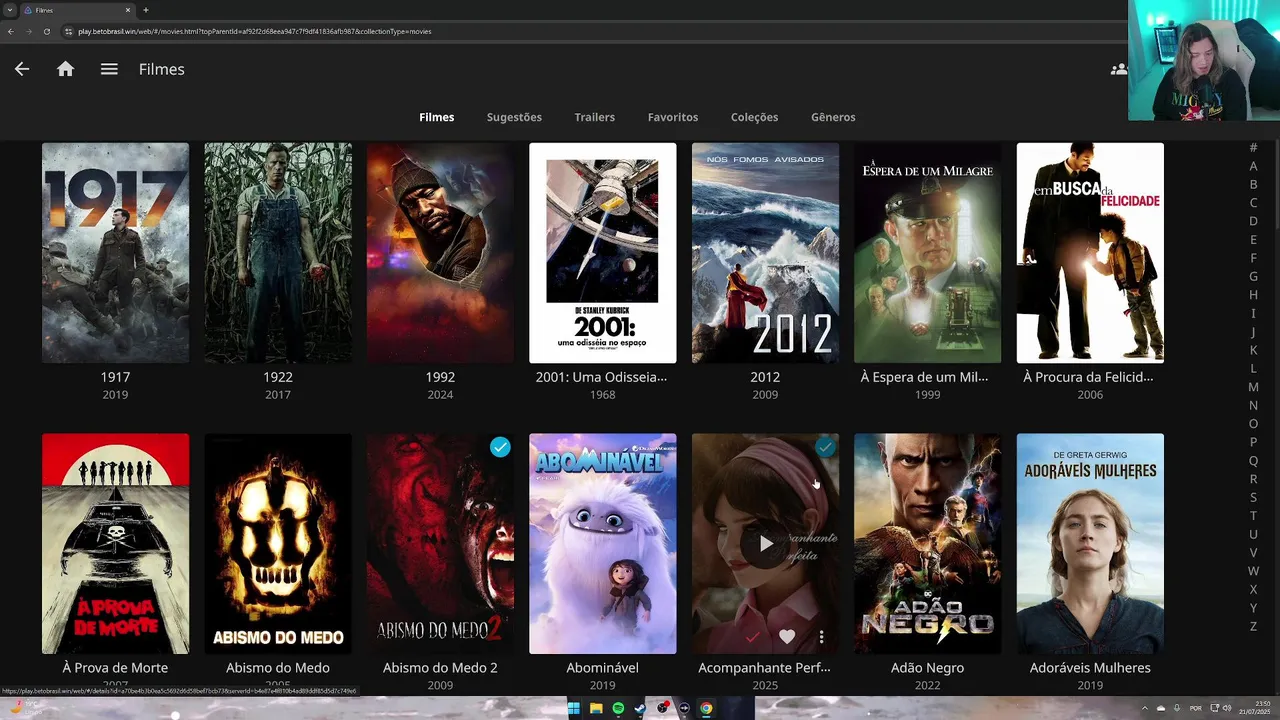The height and width of the screenshot is (720, 1280).
Task: Click the watched badge on the Acompanhante Perfeita poster
Action: click(x=825, y=447)
